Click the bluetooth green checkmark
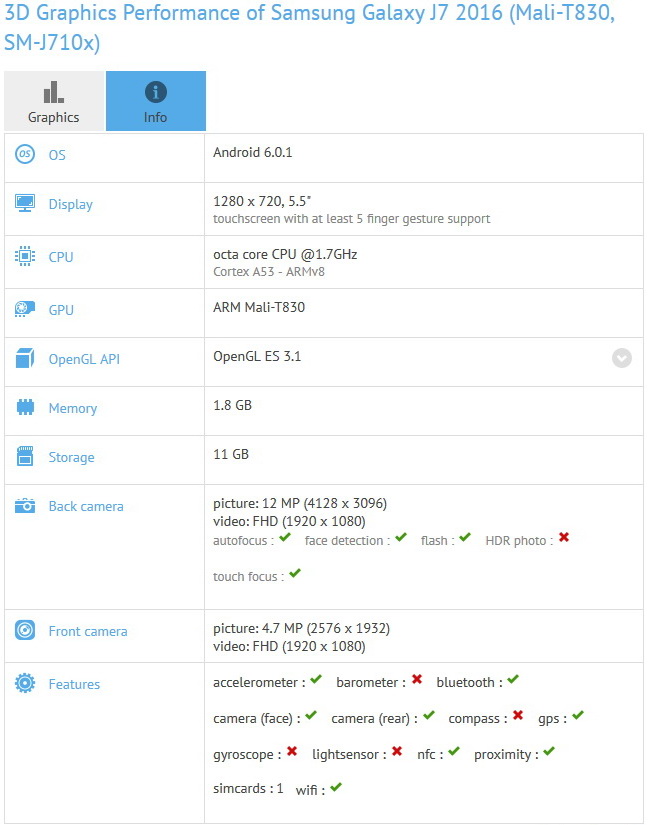Image resolution: width=648 pixels, height=825 pixels. (x=513, y=679)
